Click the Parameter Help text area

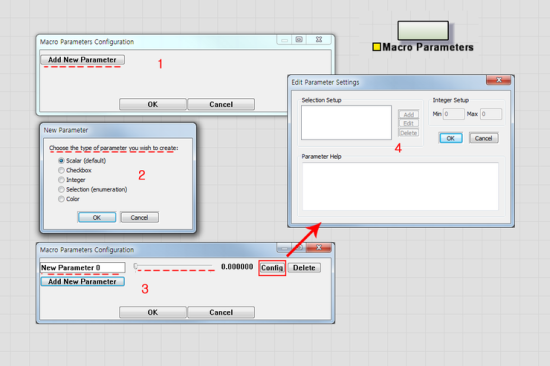point(400,186)
